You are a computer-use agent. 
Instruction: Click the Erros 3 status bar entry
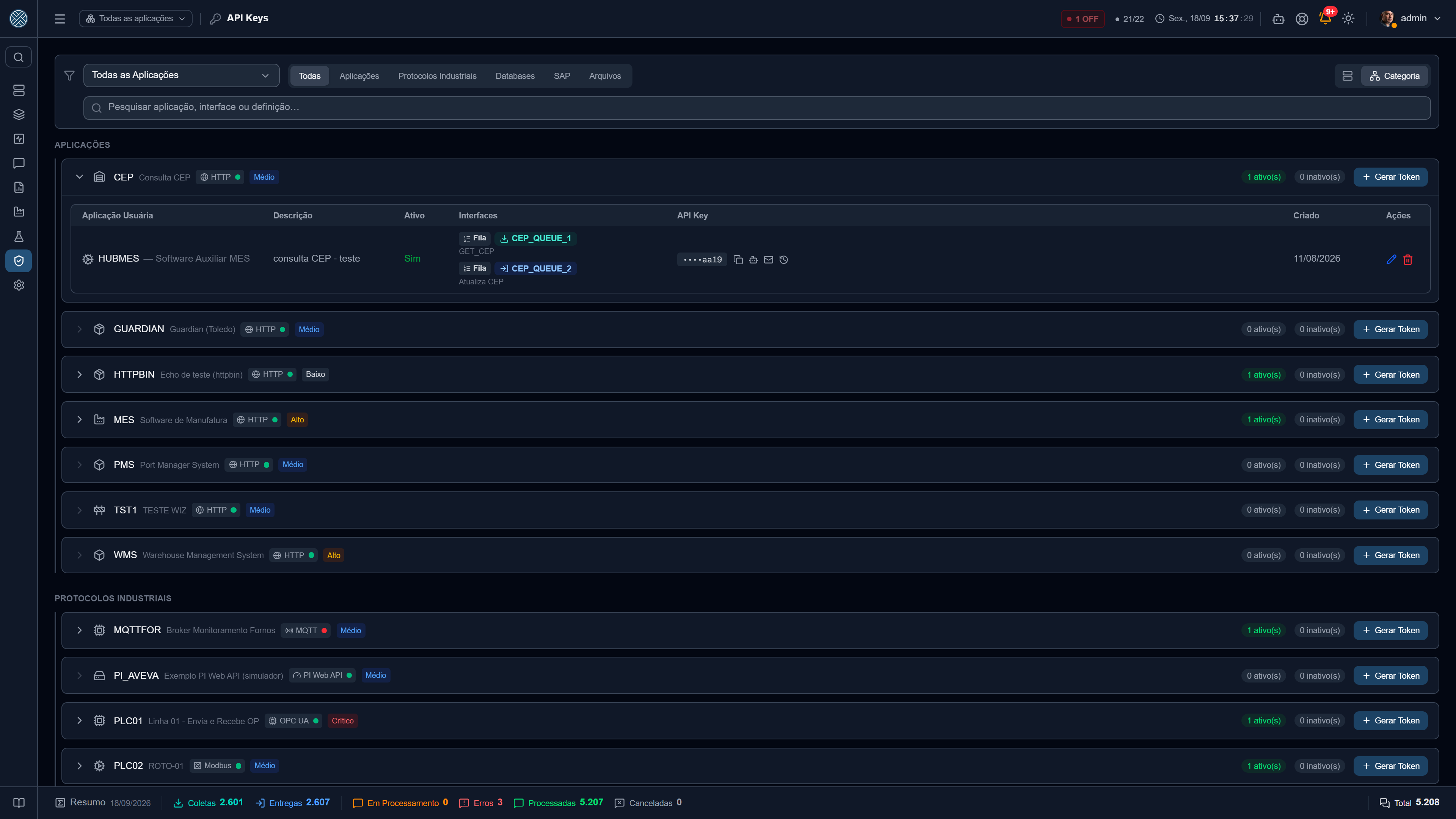(x=481, y=803)
